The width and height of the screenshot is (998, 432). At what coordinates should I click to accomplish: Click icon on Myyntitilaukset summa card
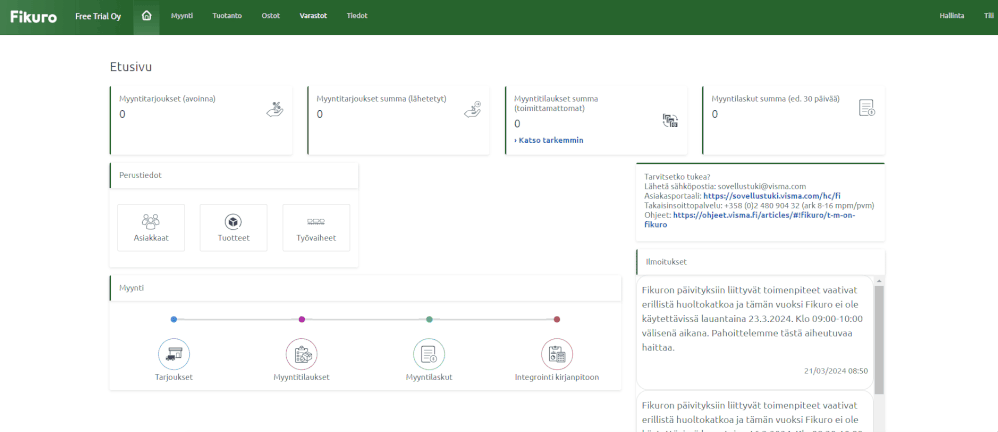click(670, 120)
